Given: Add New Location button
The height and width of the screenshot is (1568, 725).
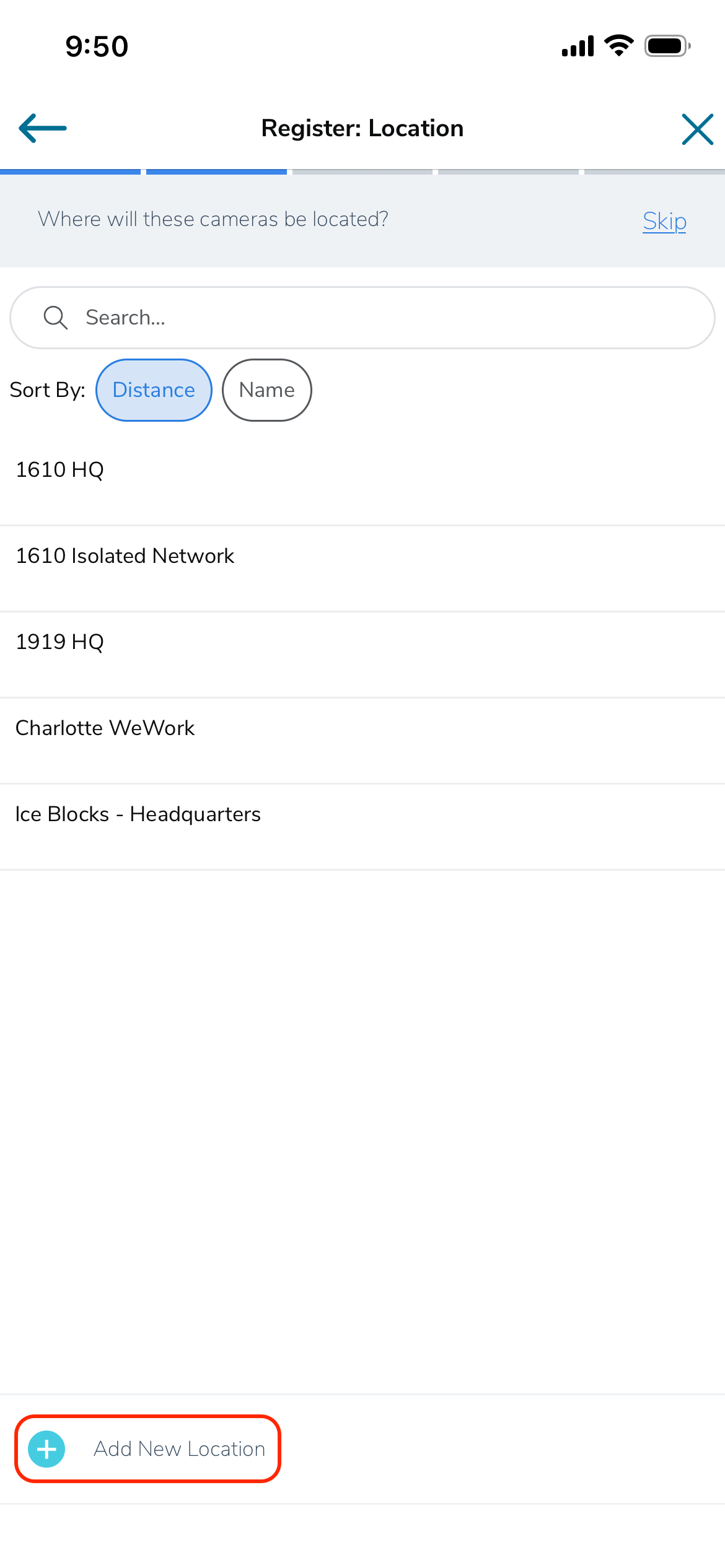Looking at the screenshot, I should 148,1449.
